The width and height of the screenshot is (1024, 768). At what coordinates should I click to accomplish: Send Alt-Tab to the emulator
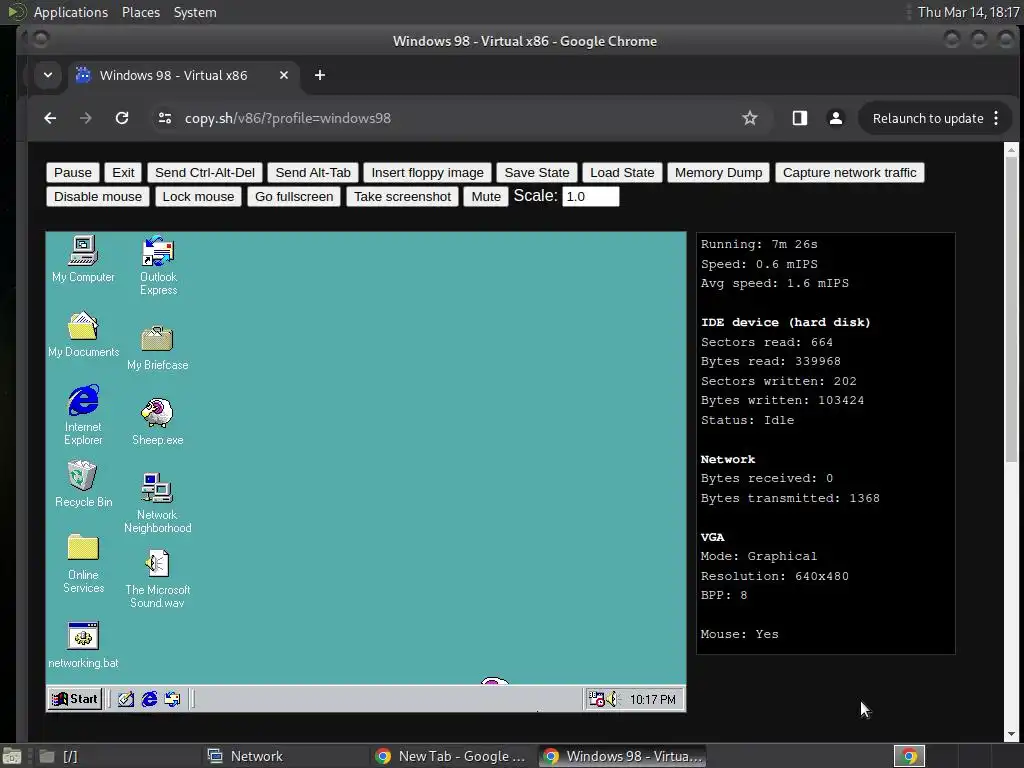coord(313,172)
